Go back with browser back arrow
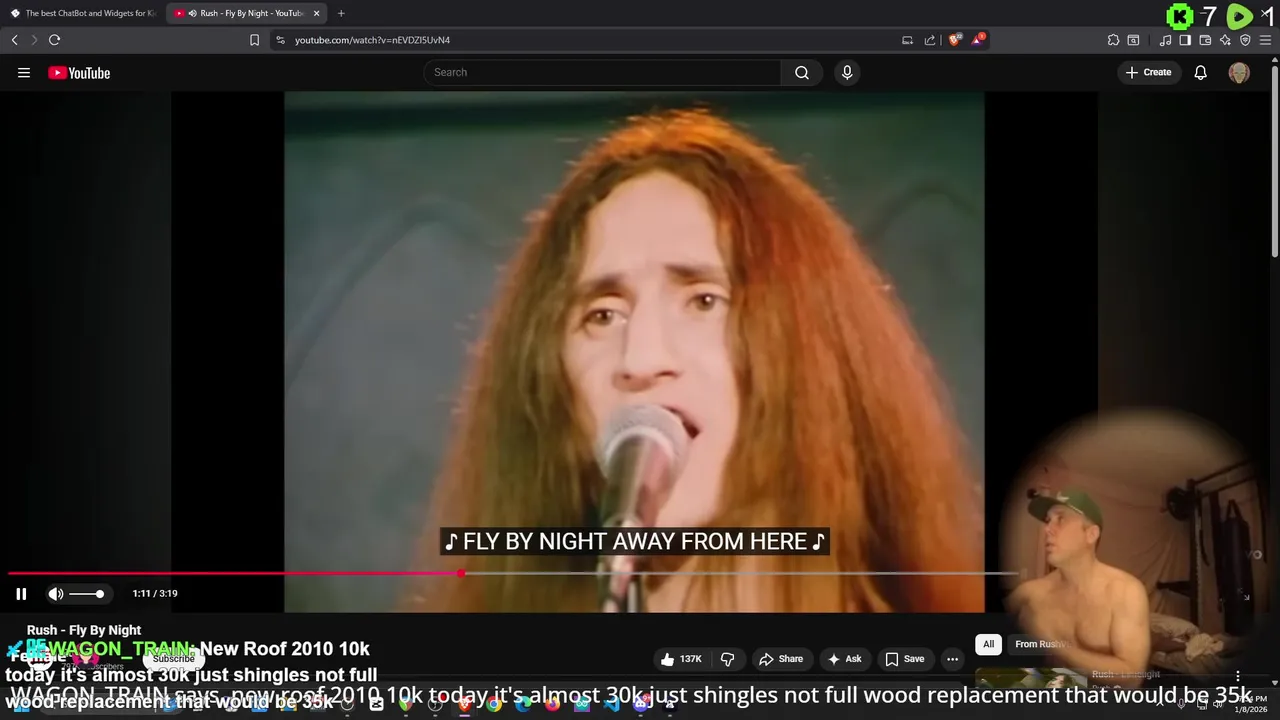This screenshot has height=720, width=1280. [14, 40]
